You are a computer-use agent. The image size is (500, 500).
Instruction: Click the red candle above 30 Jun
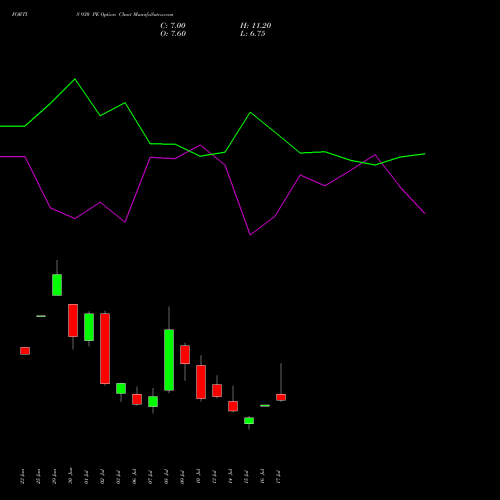tap(73, 320)
